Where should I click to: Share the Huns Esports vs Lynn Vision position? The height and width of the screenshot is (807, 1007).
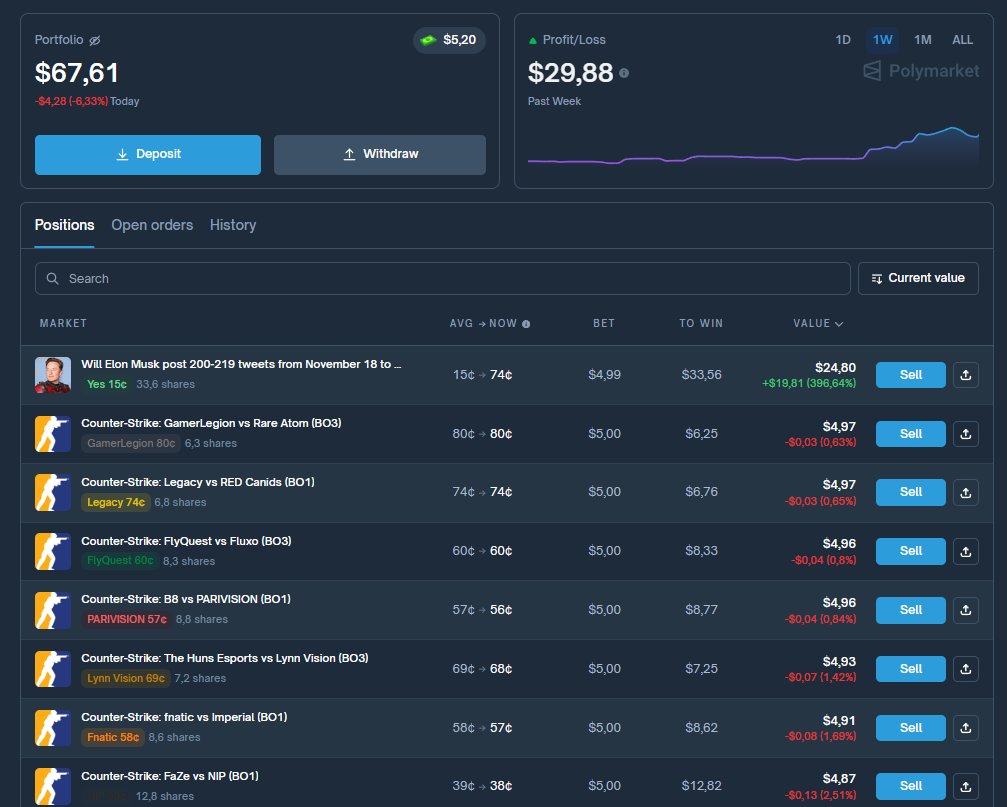965,669
